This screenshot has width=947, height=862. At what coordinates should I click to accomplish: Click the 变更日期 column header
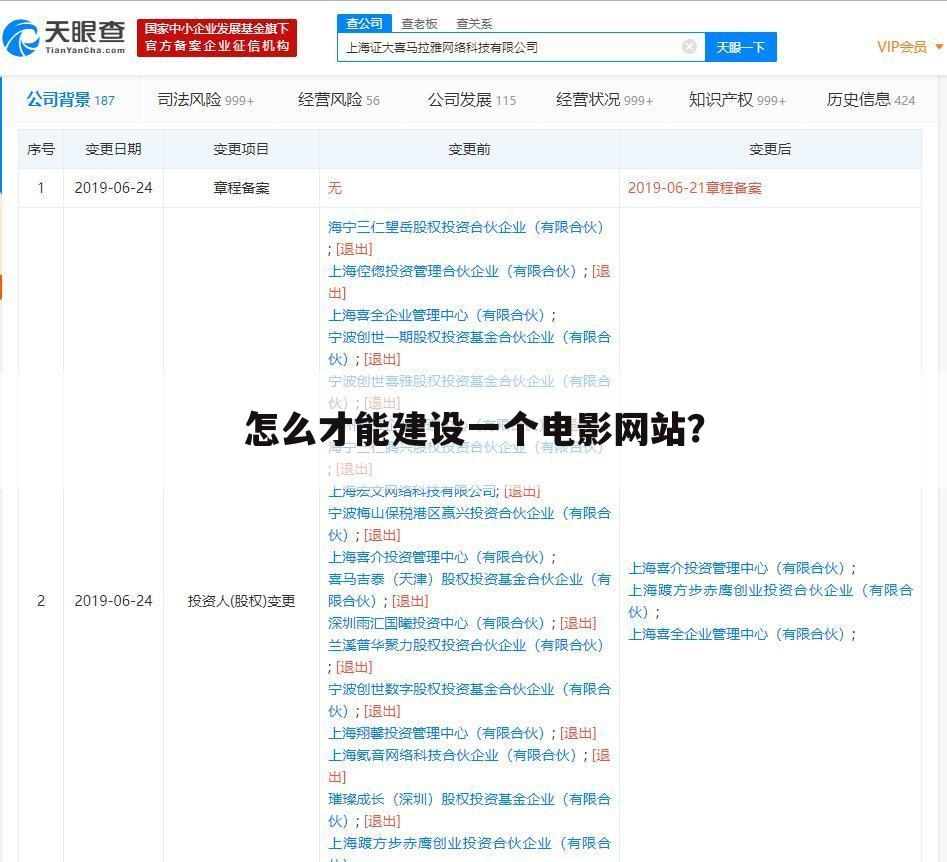tap(113, 149)
